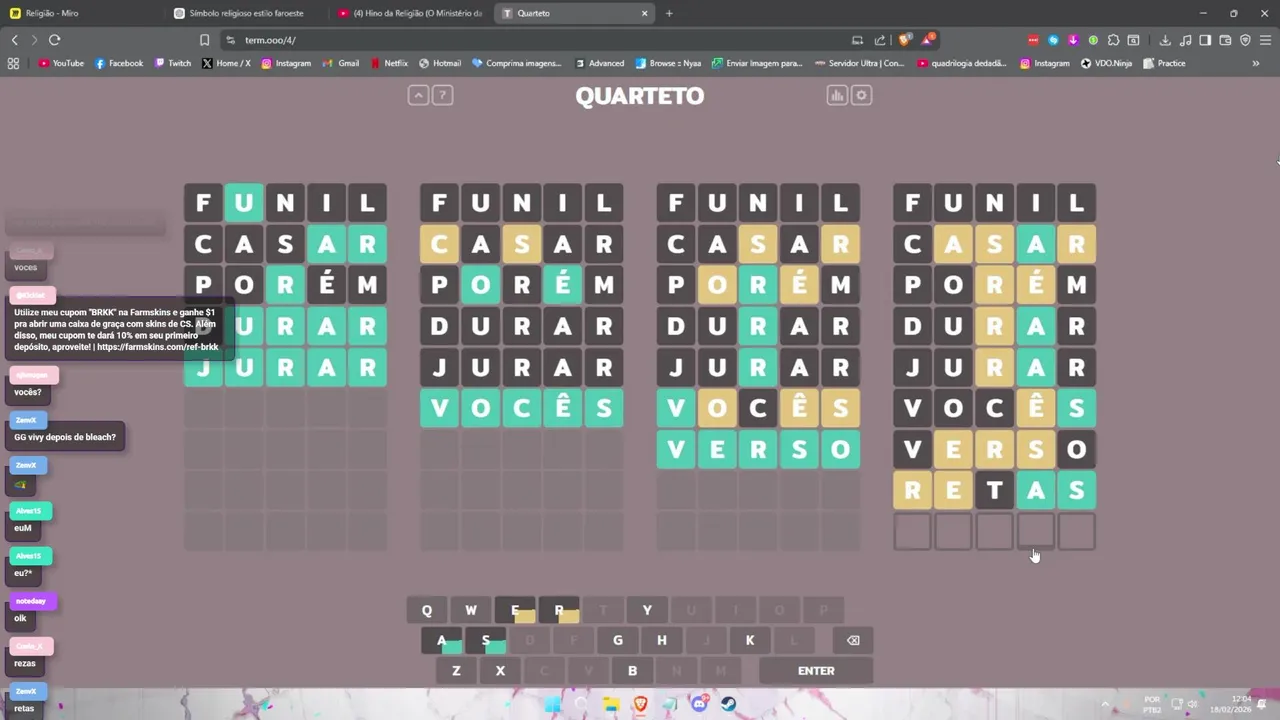Click the W key on the game keyboard

471,610
